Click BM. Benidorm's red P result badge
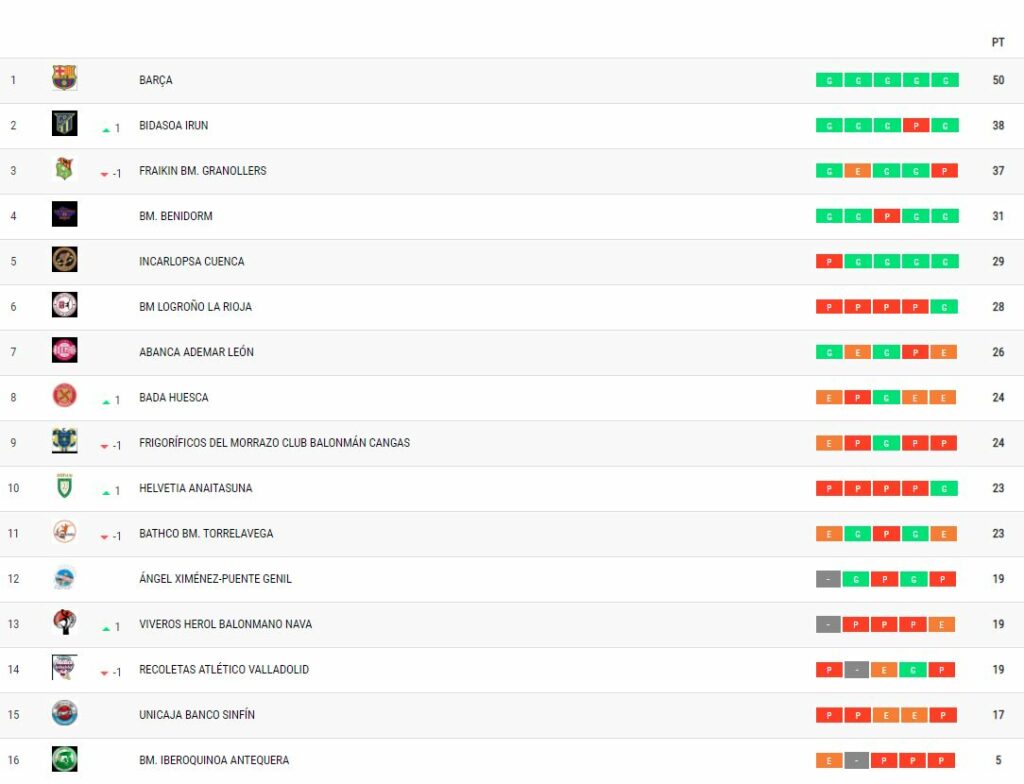This screenshot has height=784, width=1024. coord(887,216)
